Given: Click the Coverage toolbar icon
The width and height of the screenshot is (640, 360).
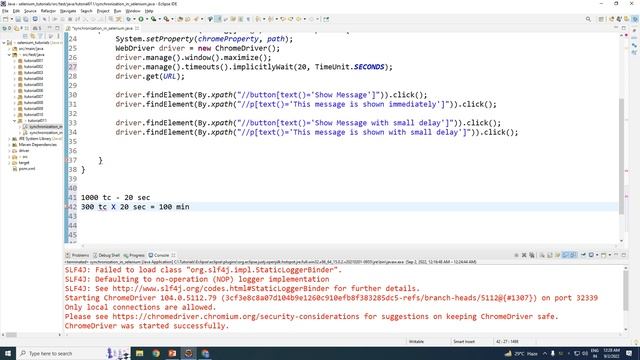Looking at the screenshot, I should click(x=153, y=19).
